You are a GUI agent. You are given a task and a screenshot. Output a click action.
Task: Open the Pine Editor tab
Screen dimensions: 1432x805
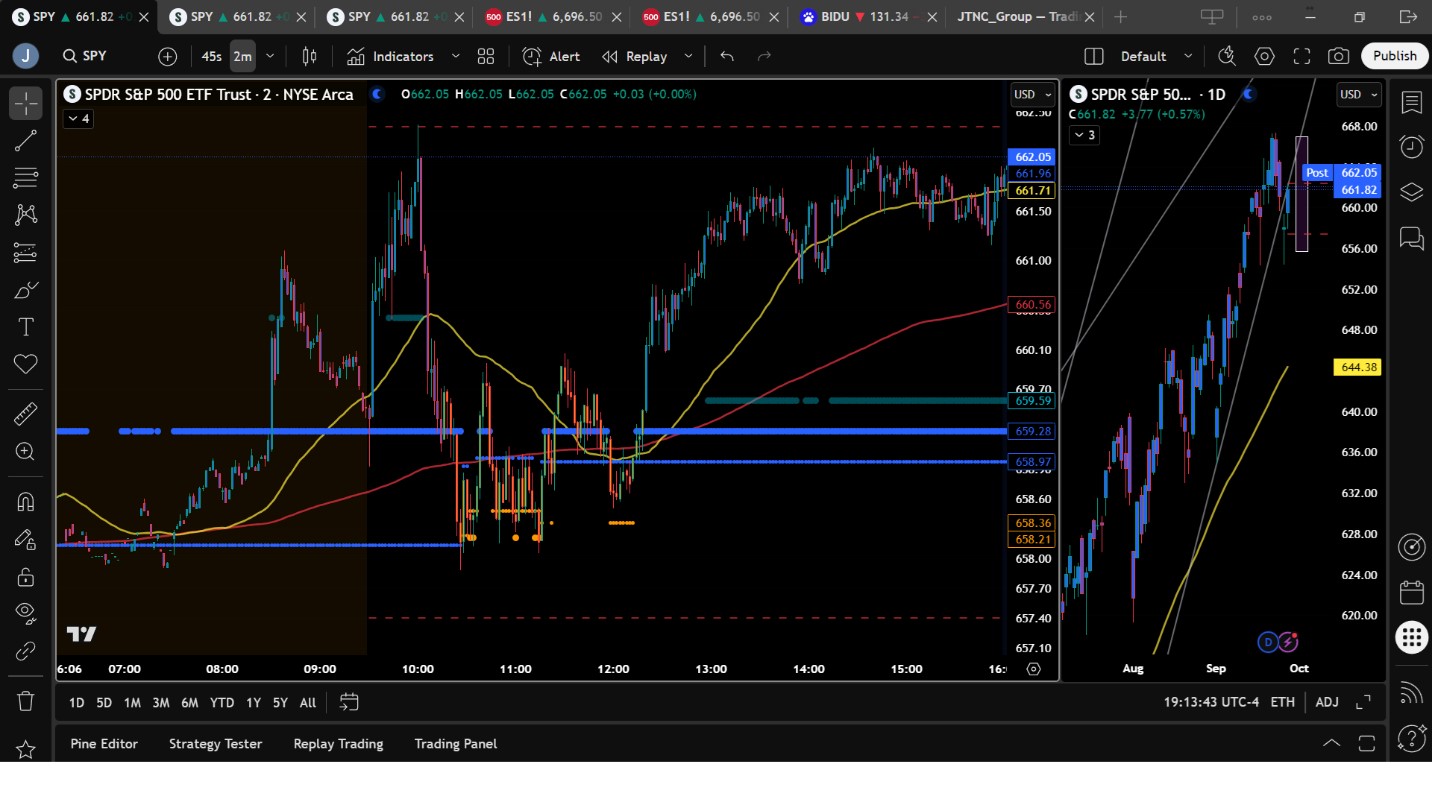[x=104, y=743]
